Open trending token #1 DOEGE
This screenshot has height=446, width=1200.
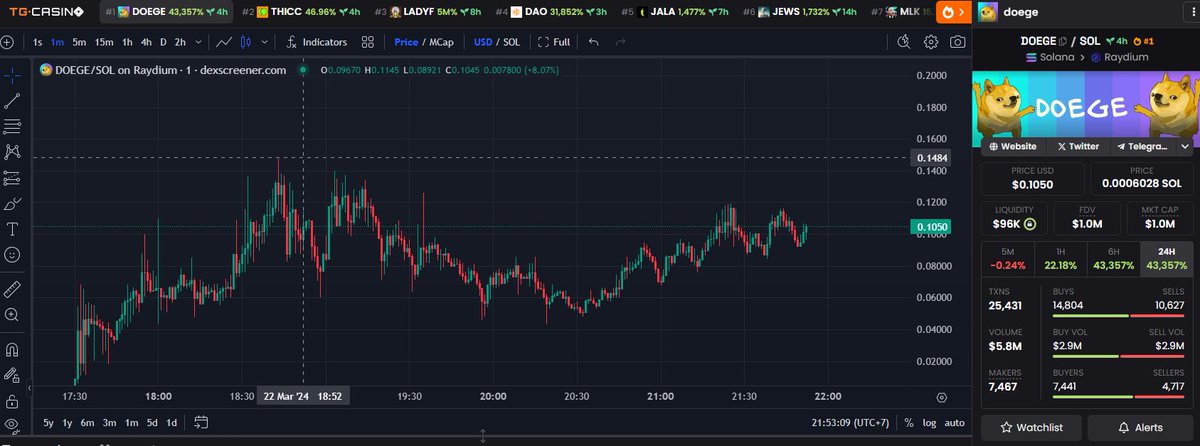point(168,12)
